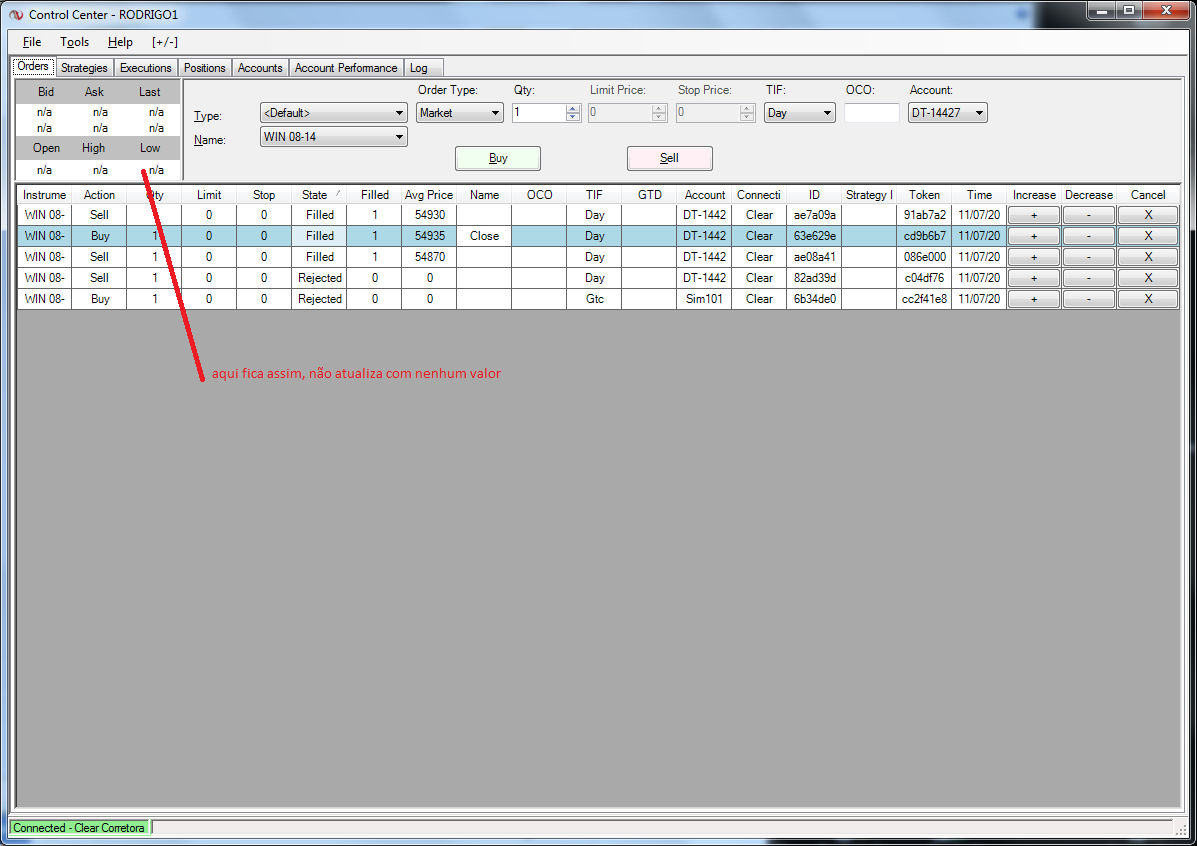The image size is (1197, 846).
Task: Click the Gtc TIF cell
Action: tap(595, 299)
